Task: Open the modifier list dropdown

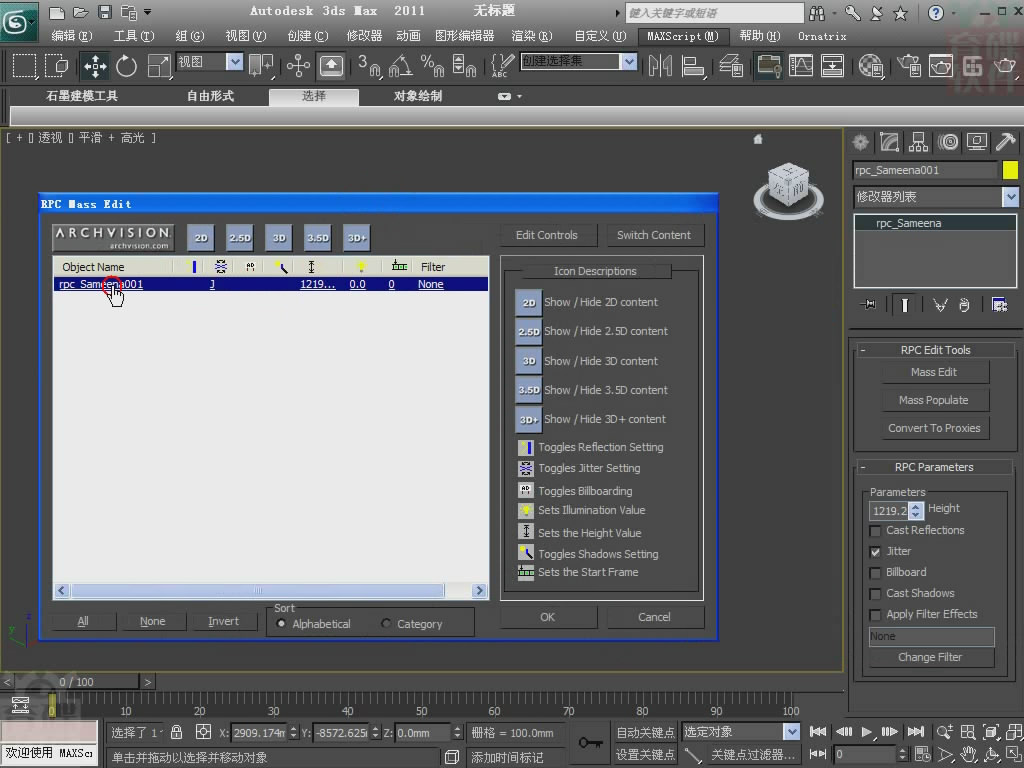Action: point(1010,197)
